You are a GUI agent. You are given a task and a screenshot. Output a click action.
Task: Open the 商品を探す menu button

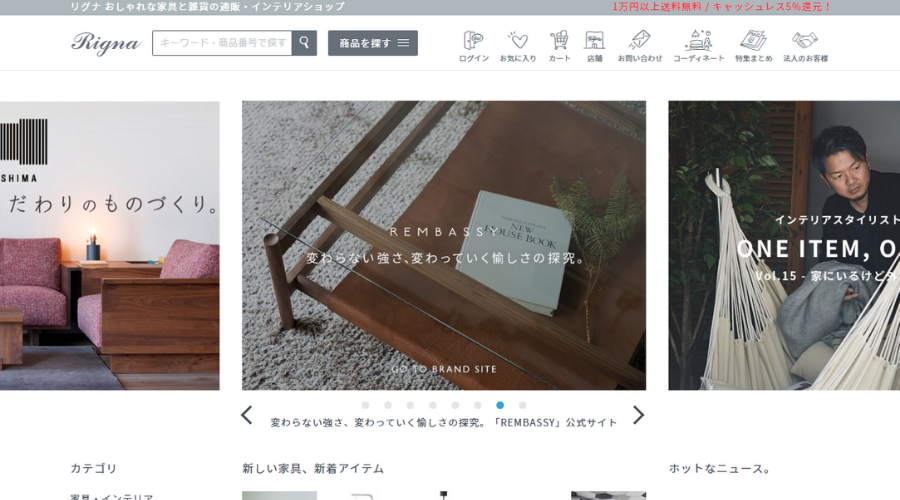[373, 43]
